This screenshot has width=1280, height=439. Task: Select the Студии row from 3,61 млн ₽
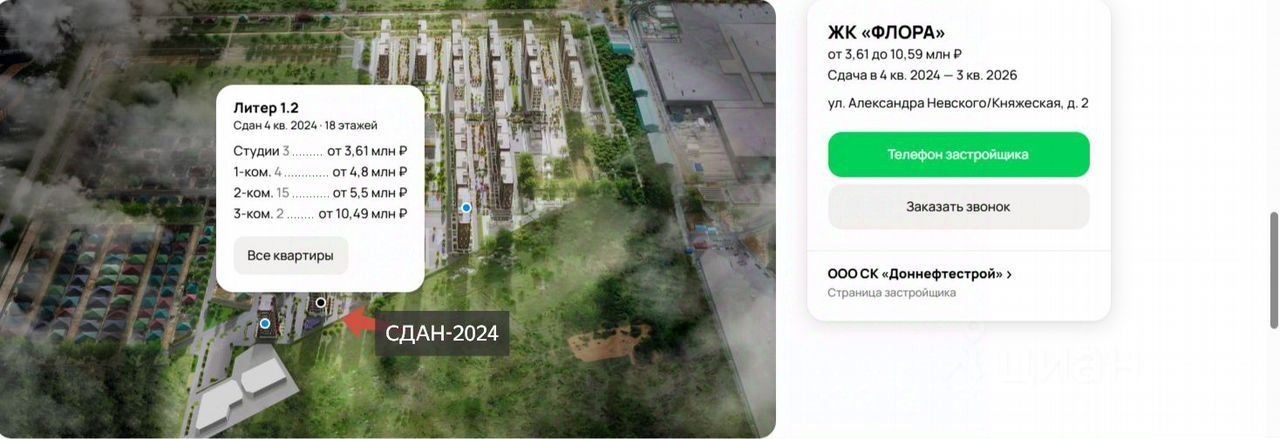pyautogui.click(x=320, y=151)
